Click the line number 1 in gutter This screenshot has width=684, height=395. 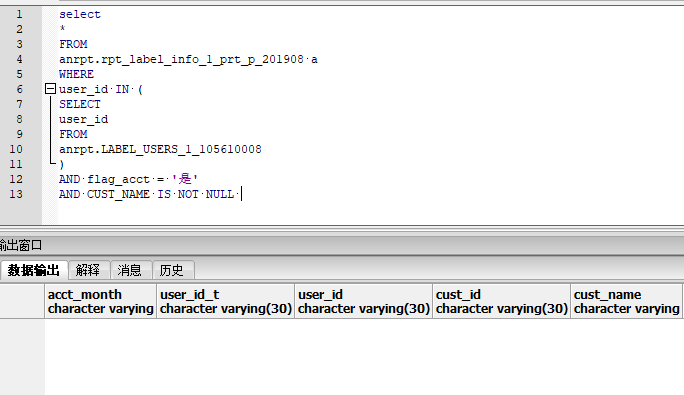[19, 14]
